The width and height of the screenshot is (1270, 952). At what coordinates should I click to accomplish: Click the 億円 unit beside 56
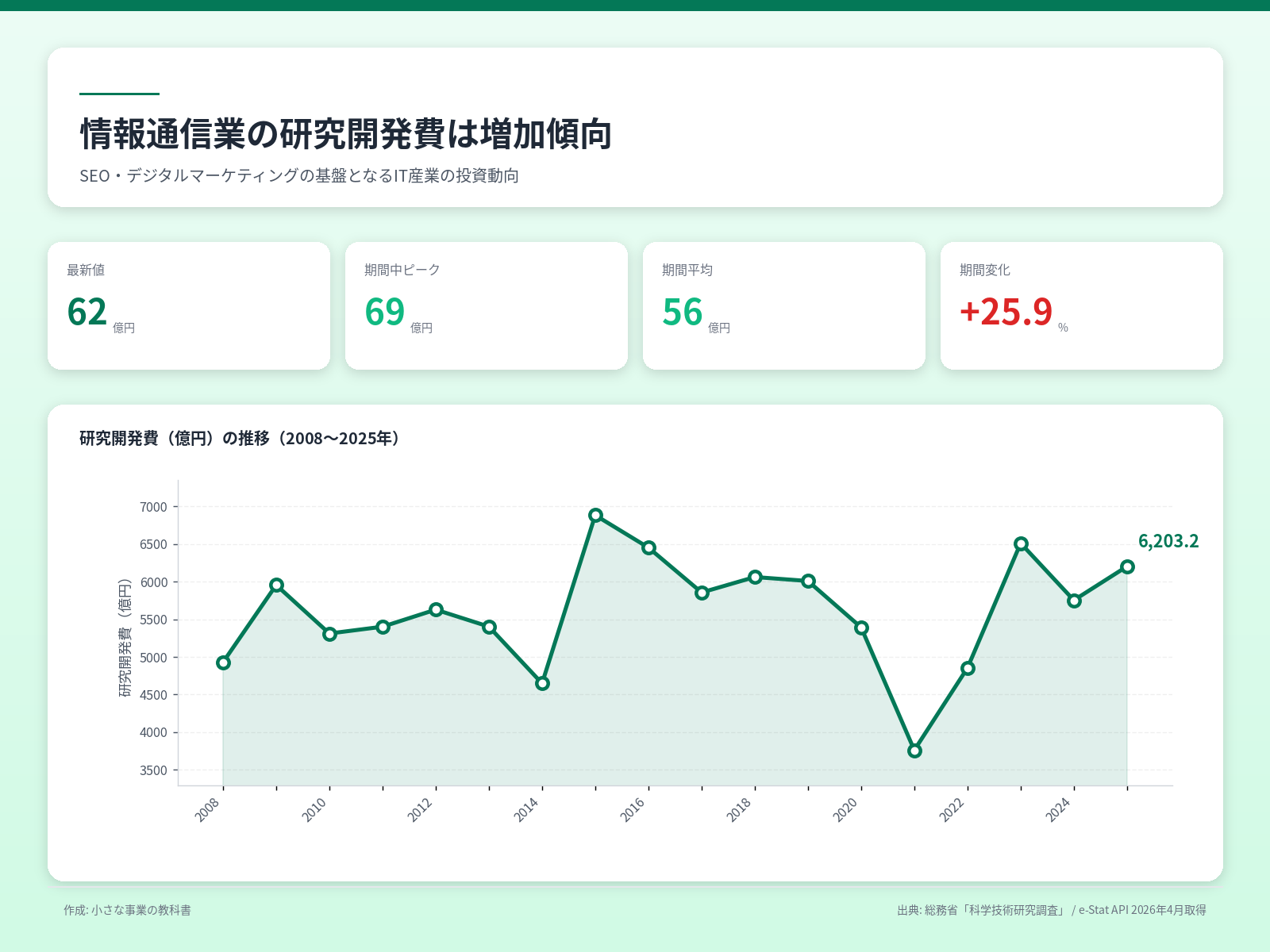point(719,328)
